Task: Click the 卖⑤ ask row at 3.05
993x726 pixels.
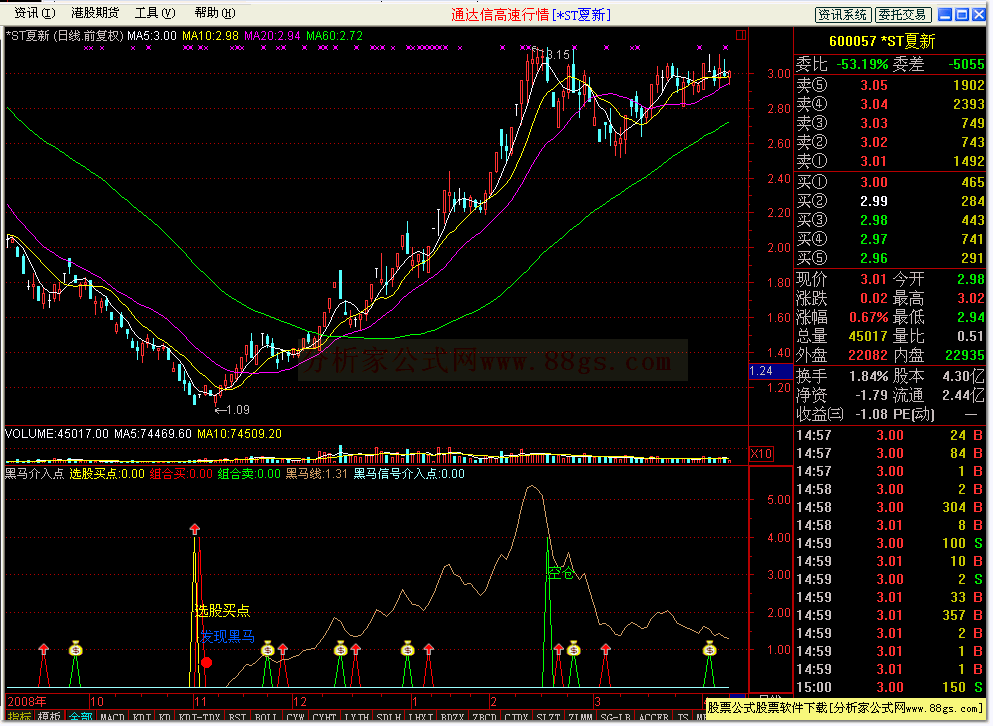Action: point(890,85)
